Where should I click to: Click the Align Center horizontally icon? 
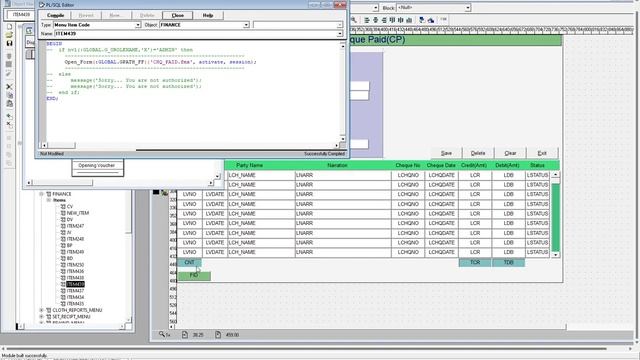tap(375, 20)
